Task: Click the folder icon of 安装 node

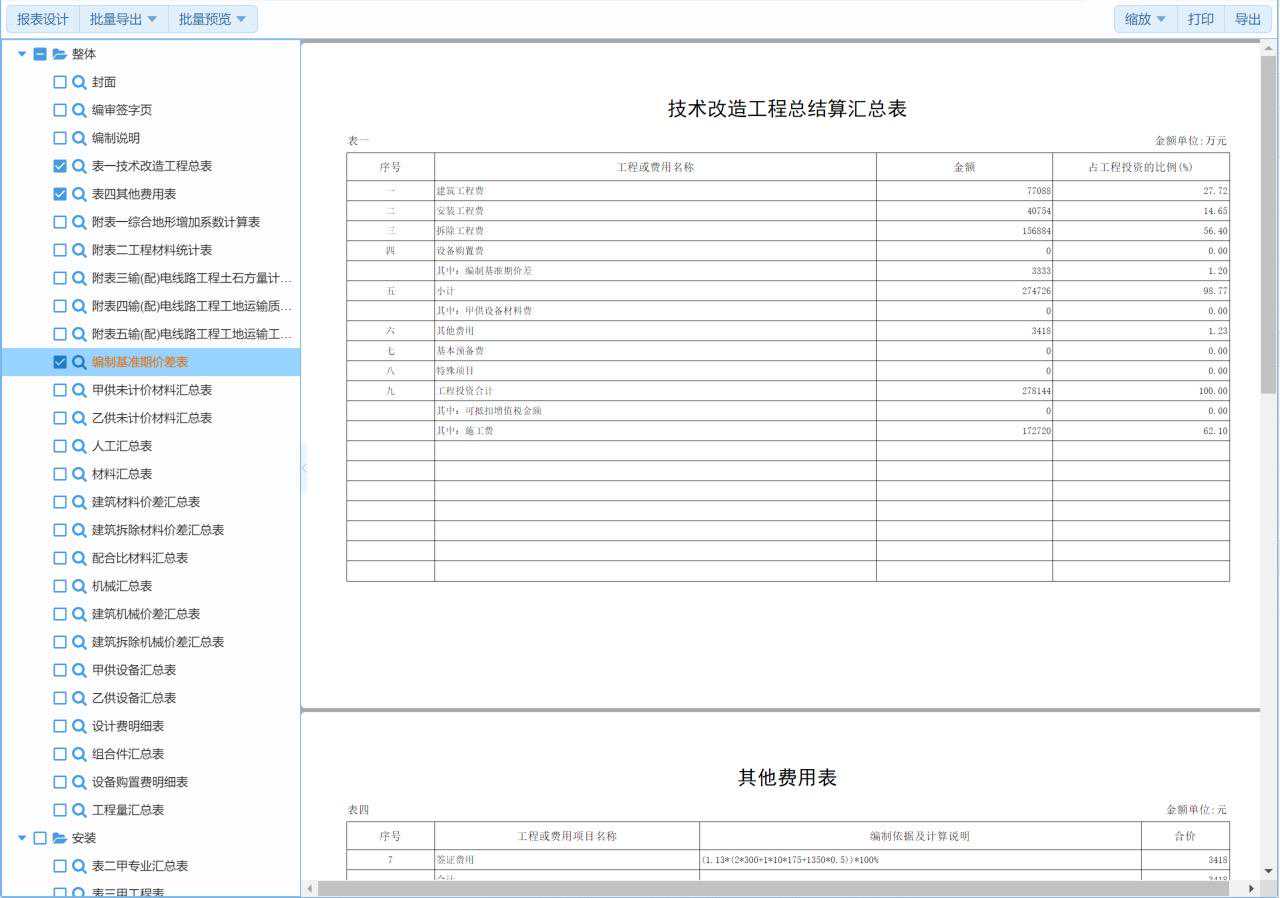Action: coord(59,838)
